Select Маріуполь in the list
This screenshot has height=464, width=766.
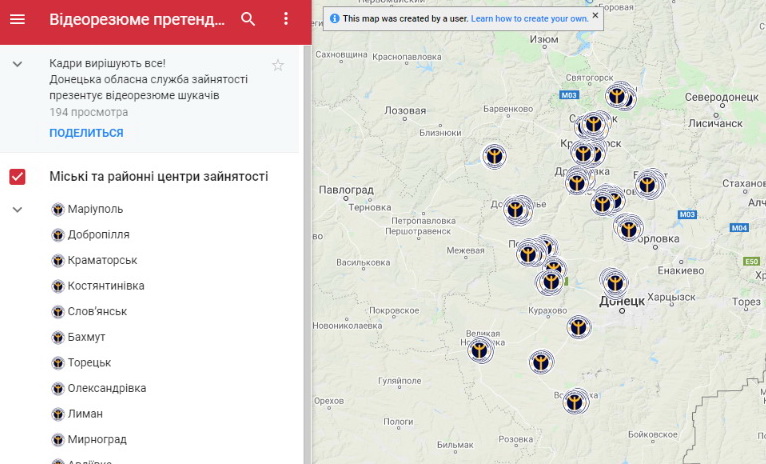point(95,209)
